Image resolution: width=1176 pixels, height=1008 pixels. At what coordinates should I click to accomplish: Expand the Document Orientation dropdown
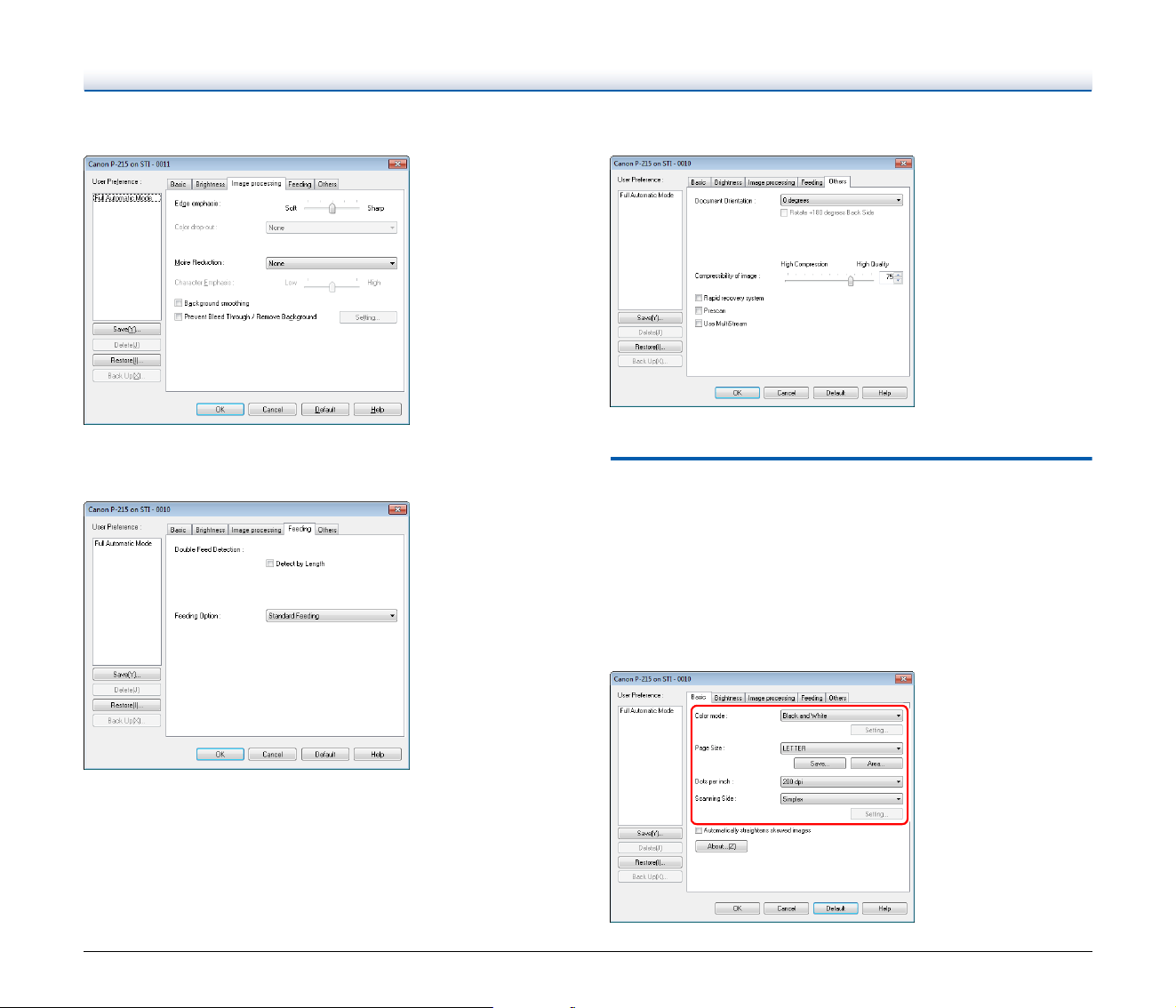(842, 200)
